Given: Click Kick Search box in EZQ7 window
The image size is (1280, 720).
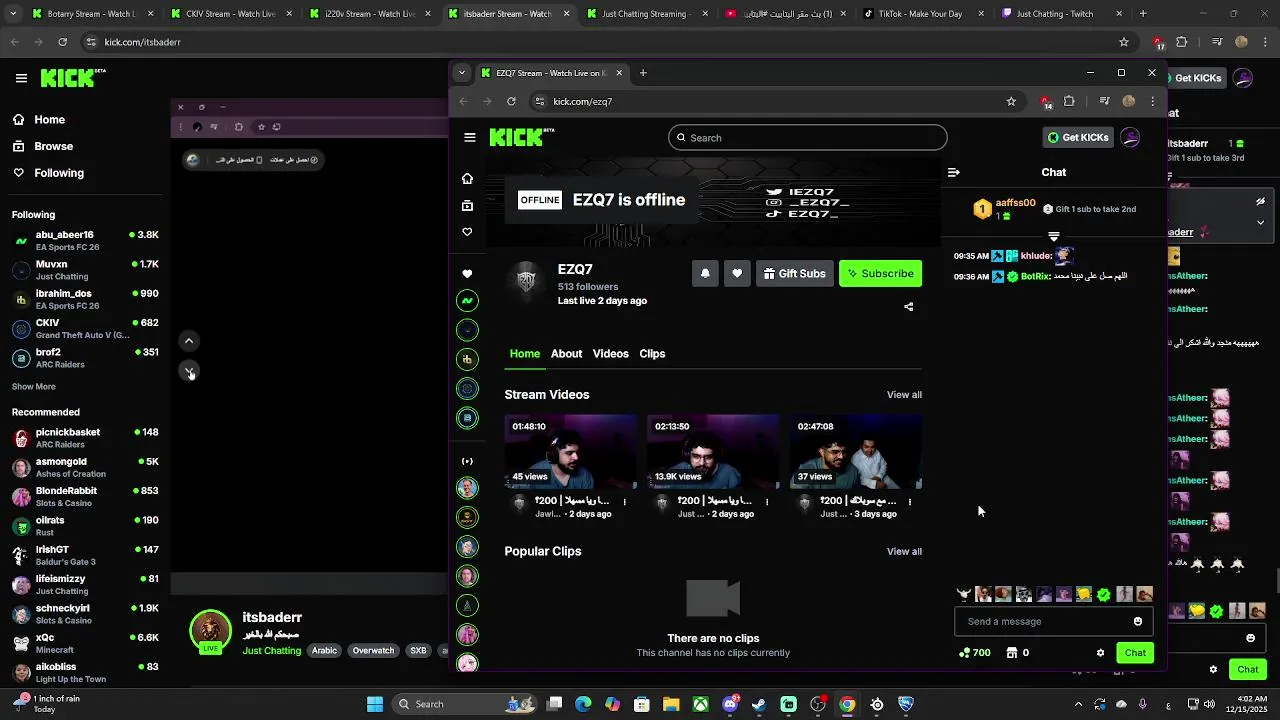Looking at the screenshot, I should tap(807, 138).
